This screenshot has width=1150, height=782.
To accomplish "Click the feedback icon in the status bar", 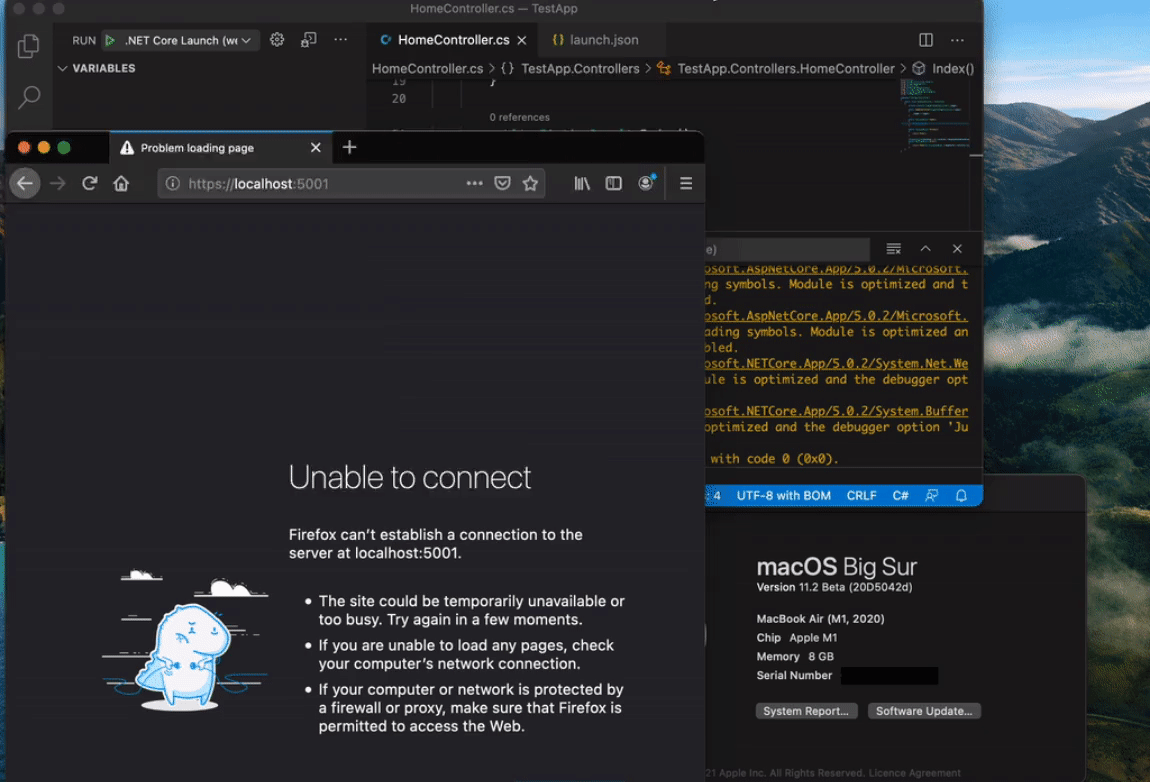I will tap(931, 496).
